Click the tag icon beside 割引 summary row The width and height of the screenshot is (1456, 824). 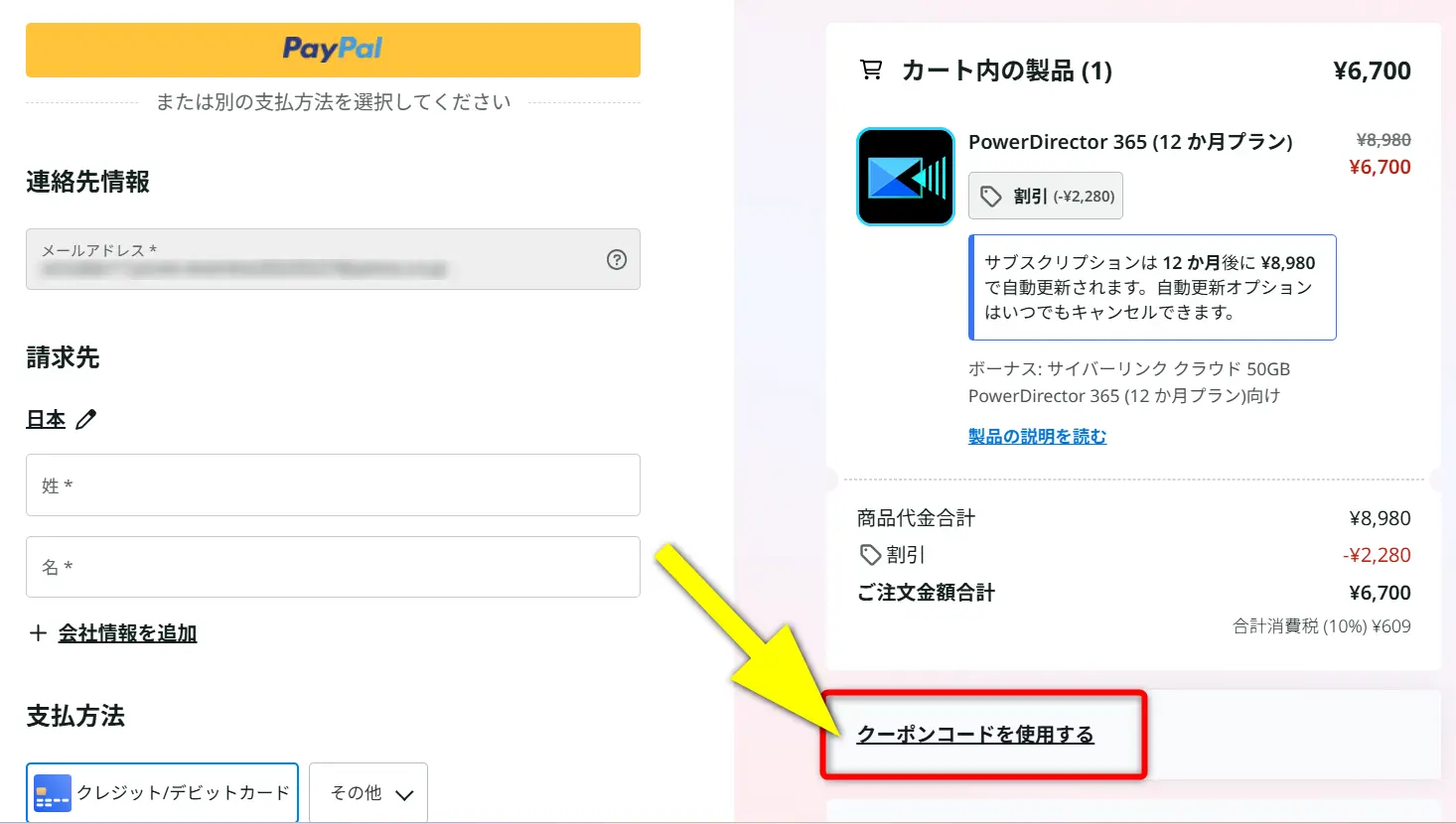(870, 555)
